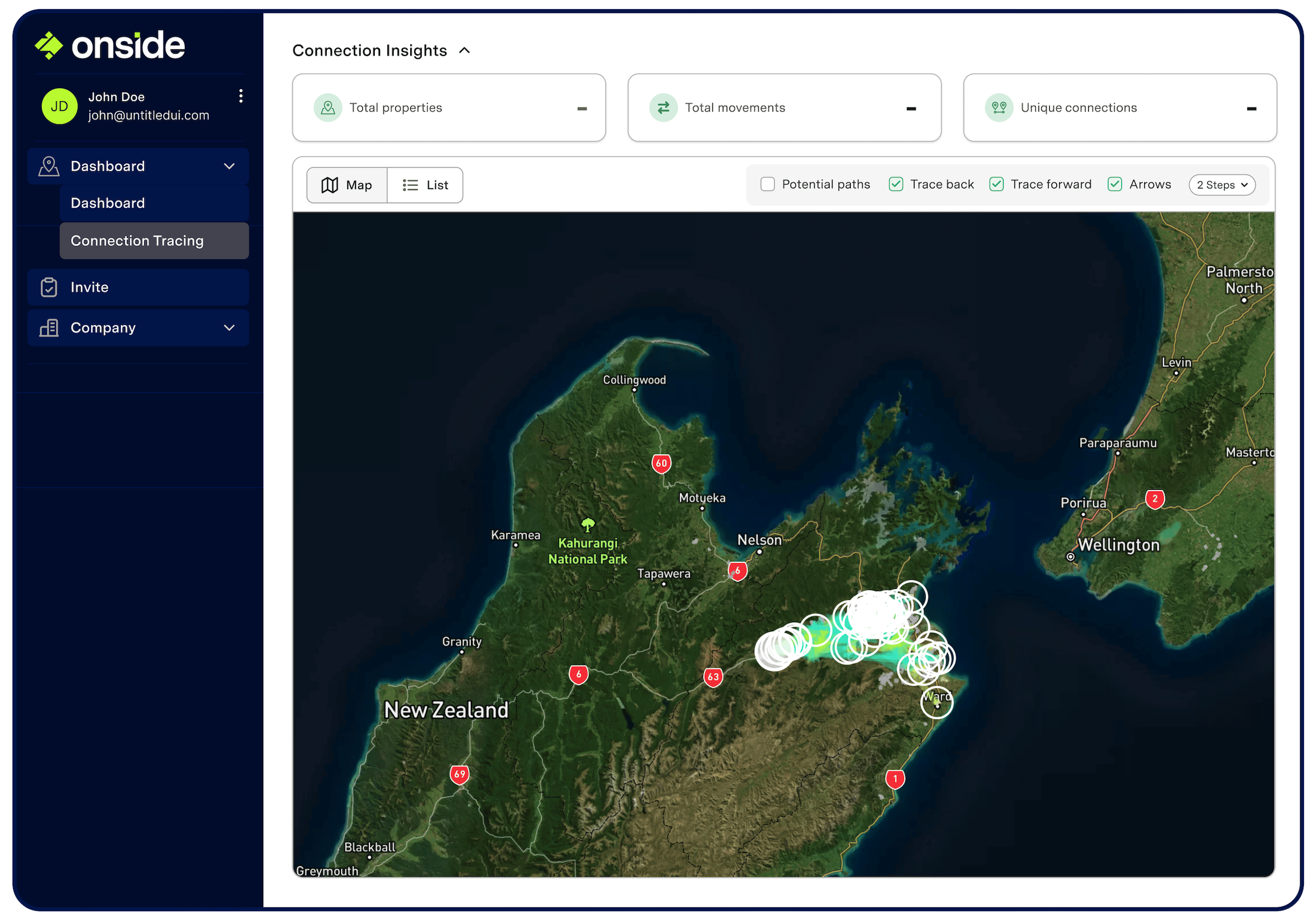Click the Paraparaumu town label
1316x918 pixels.
[1117, 443]
